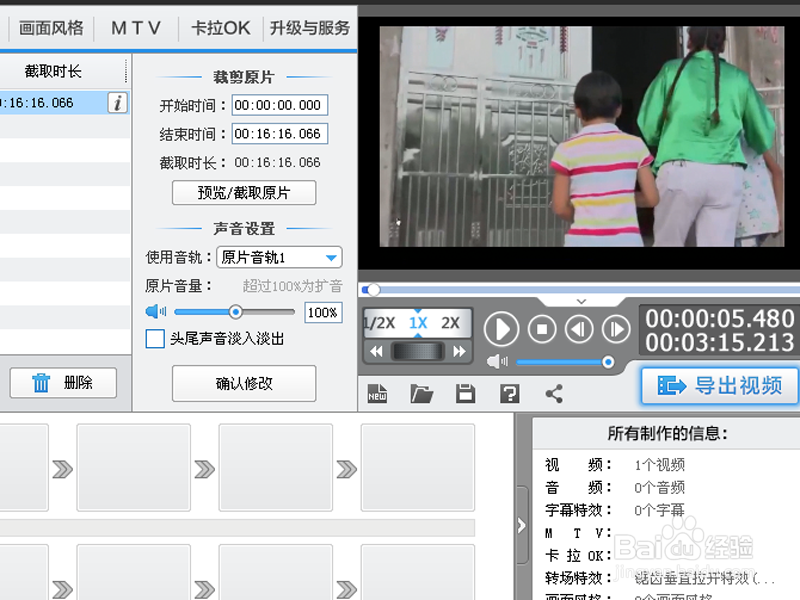The image size is (800, 600).
Task: Open the MTV tab
Action: pos(136,28)
